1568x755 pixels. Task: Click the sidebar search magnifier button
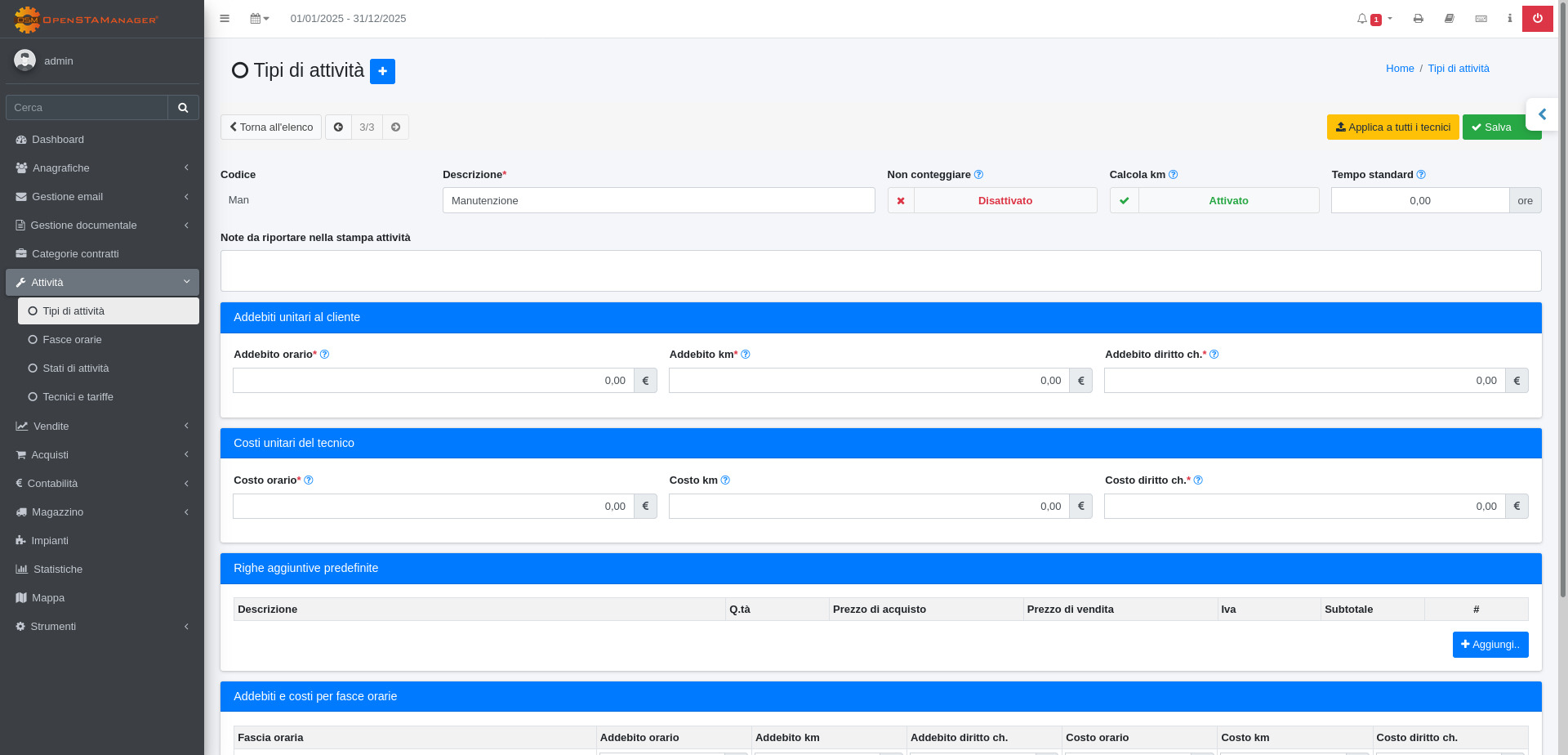coord(183,108)
